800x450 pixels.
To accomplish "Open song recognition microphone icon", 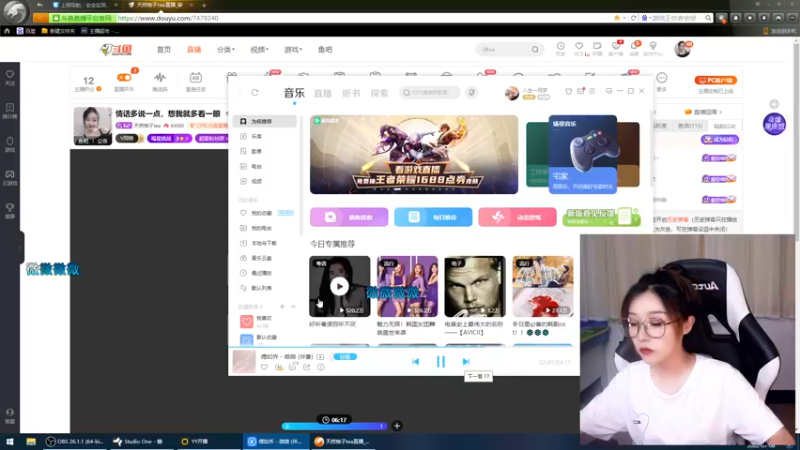I will (471, 92).
